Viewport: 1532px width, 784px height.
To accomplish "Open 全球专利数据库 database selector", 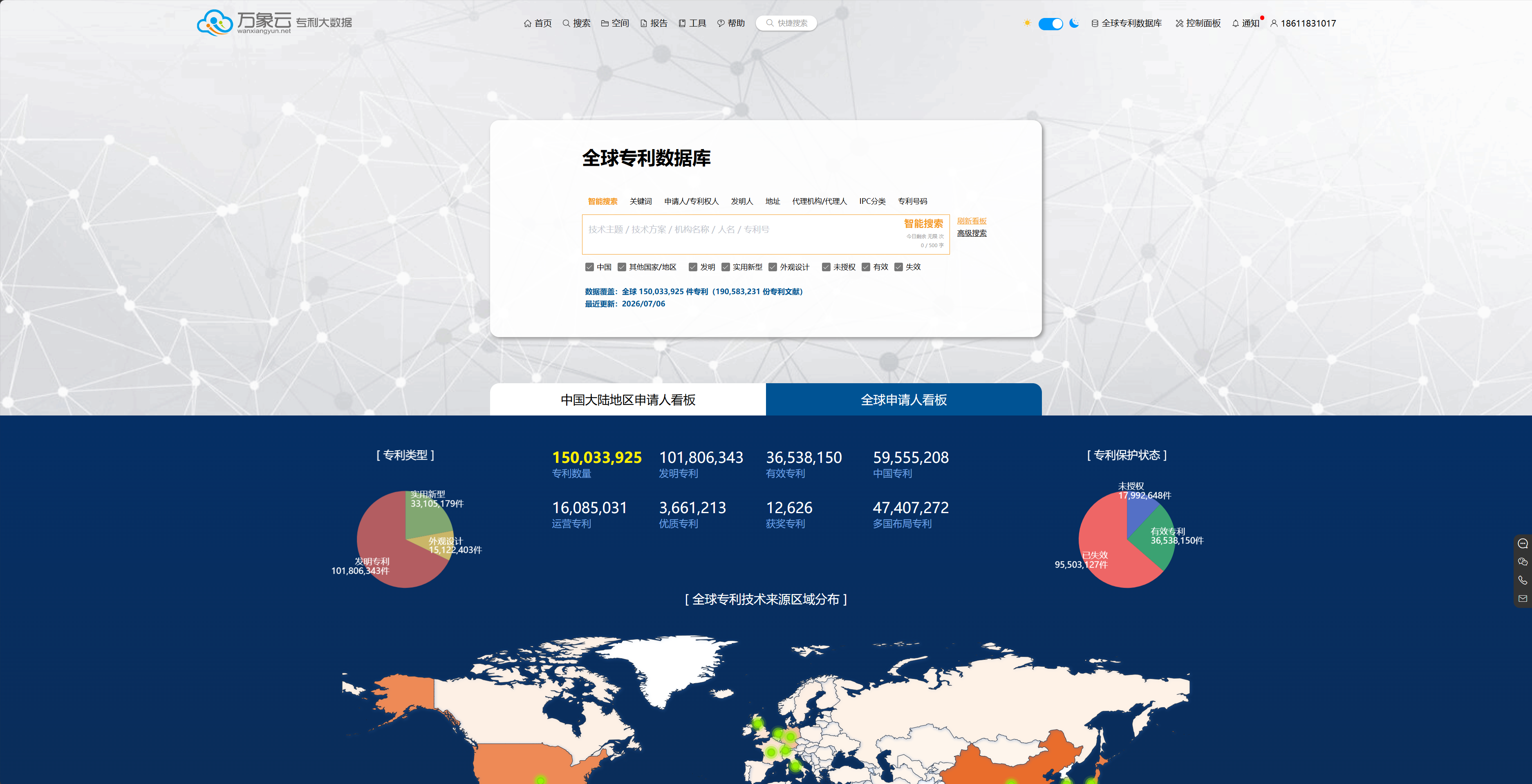I will 1127,23.
